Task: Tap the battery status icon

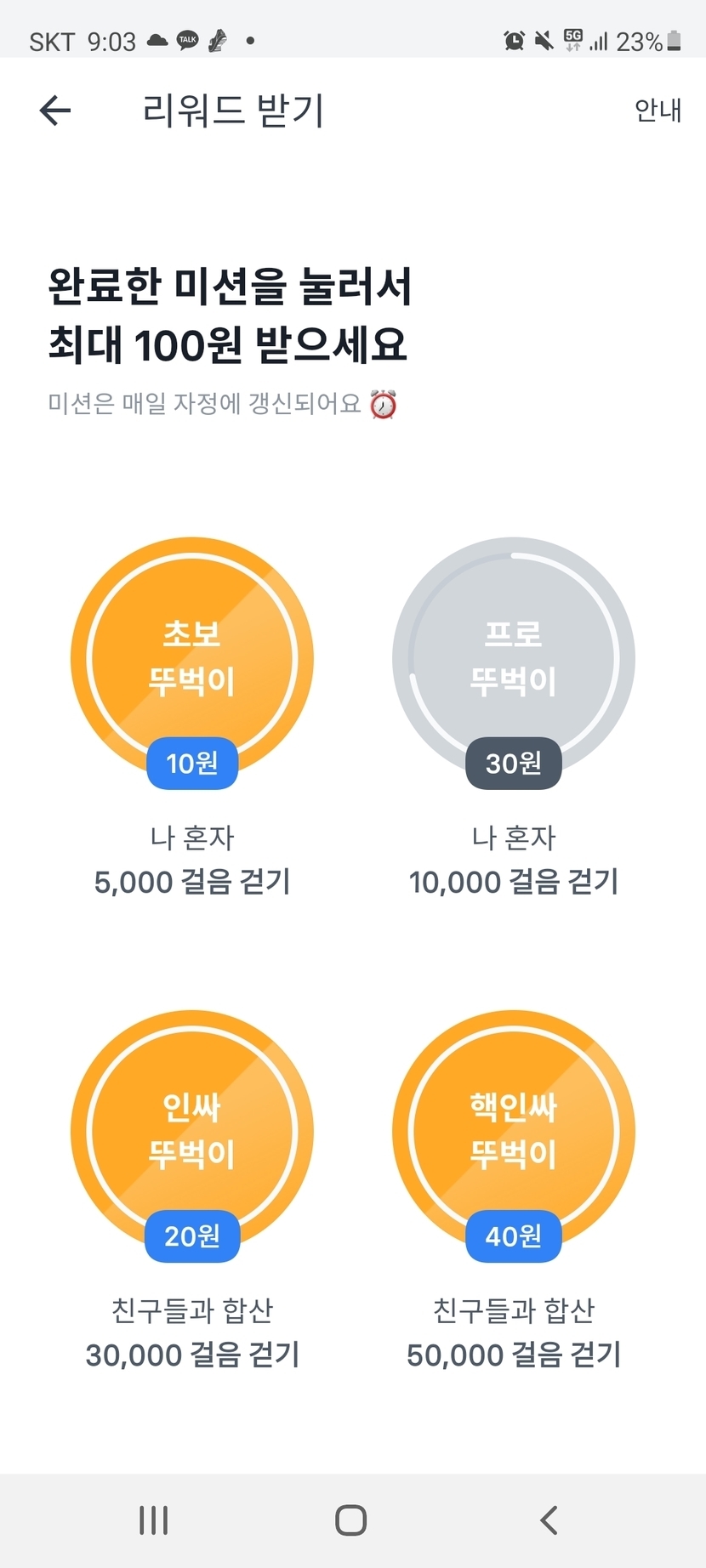Action: pos(675,40)
